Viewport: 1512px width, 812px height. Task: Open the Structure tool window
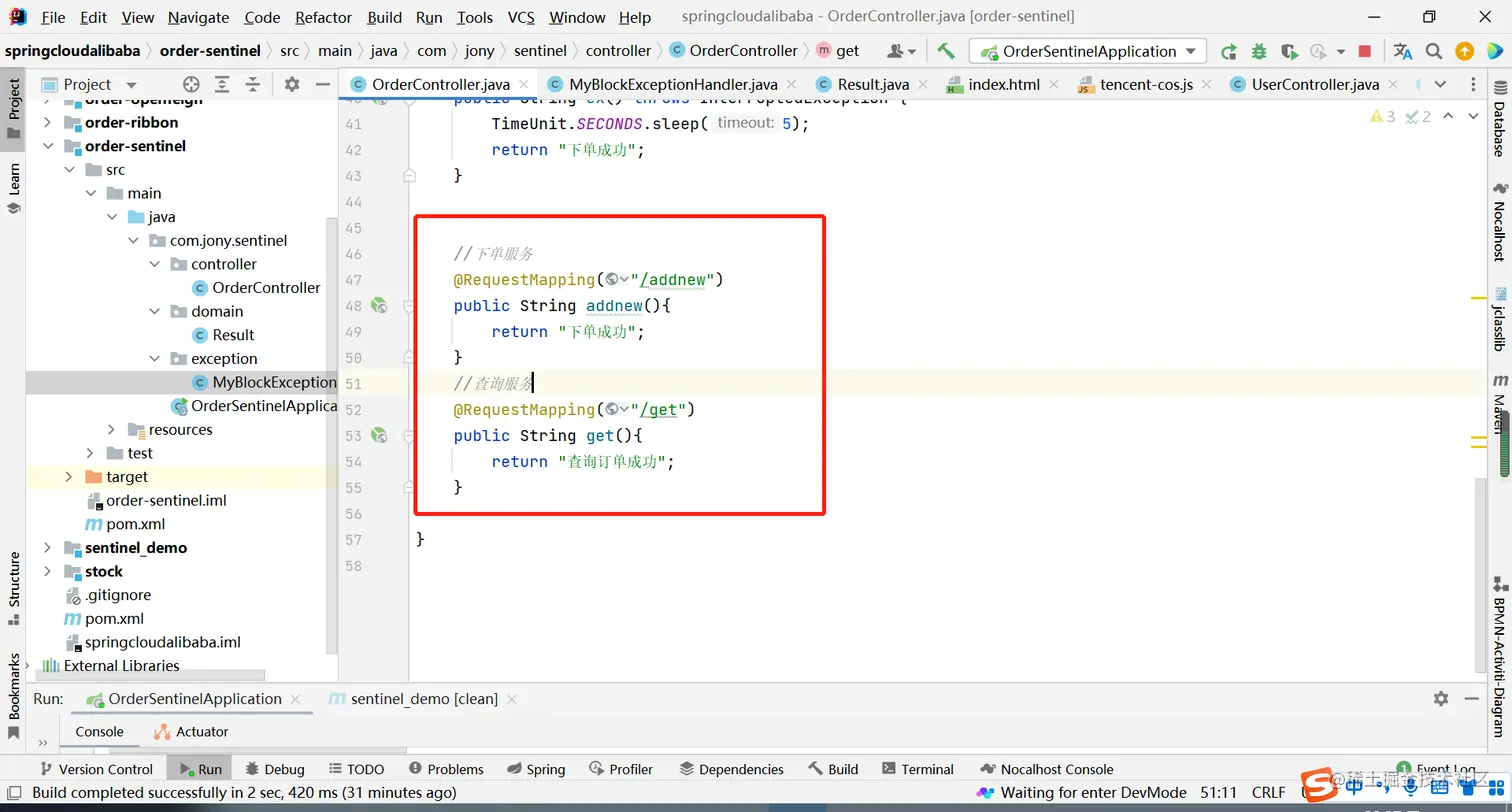14,588
